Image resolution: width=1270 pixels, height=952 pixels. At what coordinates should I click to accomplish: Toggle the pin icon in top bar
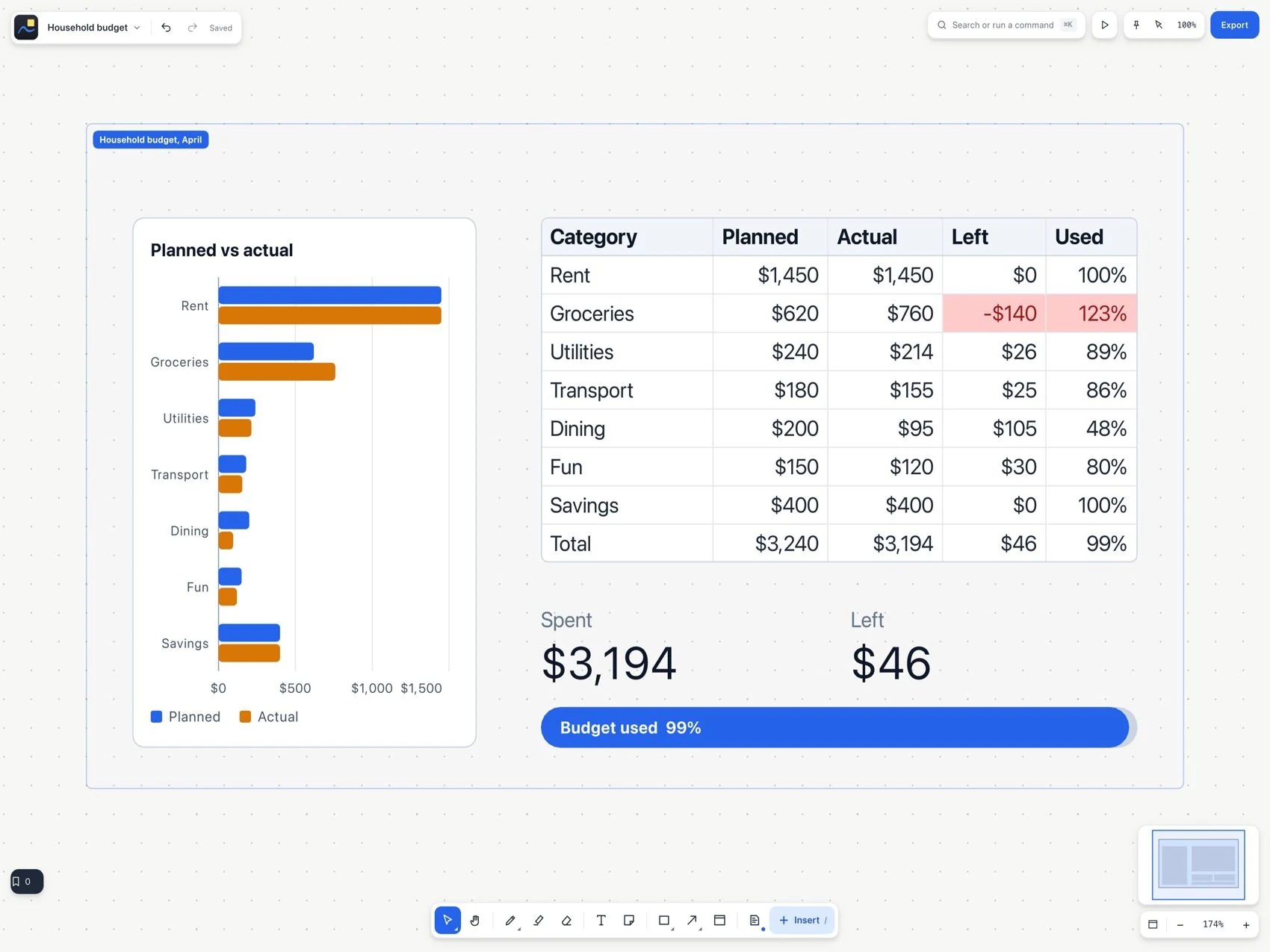pyautogui.click(x=1136, y=25)
